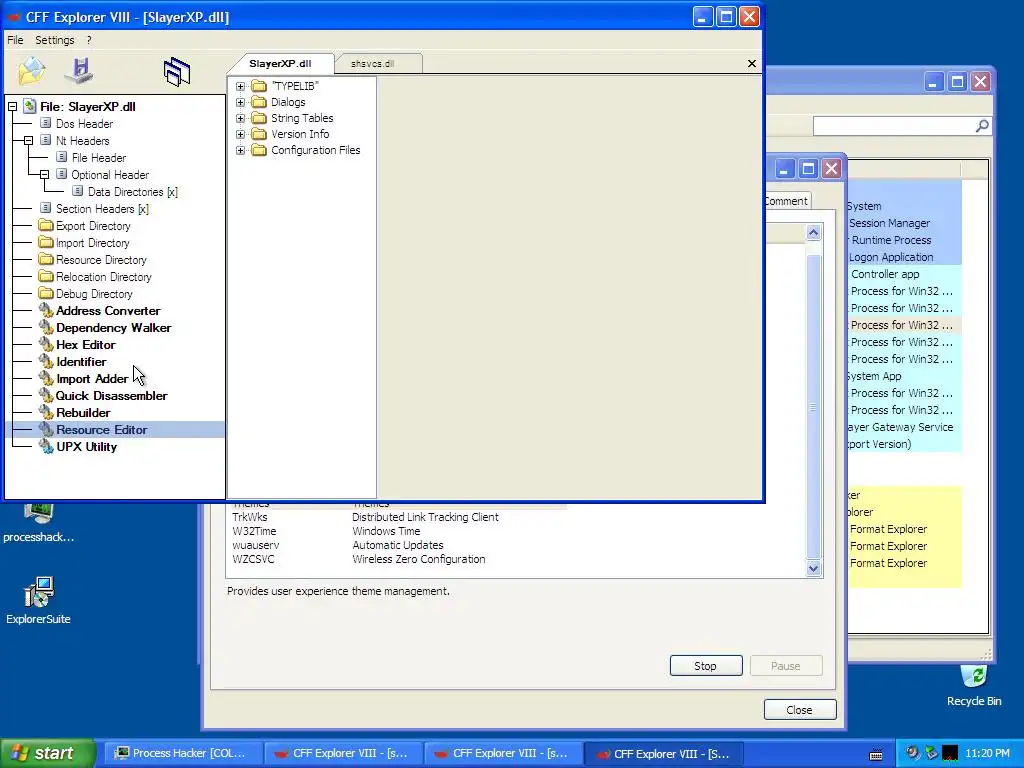Click the search magnifier icon in Process Hacker

982,125
